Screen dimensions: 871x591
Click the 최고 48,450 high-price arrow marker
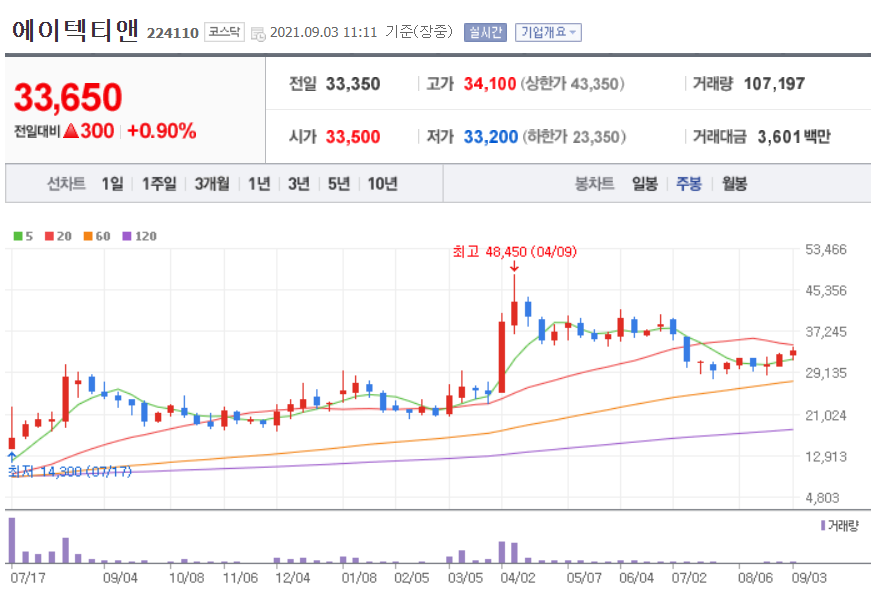pyautogui.click(x=513, y=268)
